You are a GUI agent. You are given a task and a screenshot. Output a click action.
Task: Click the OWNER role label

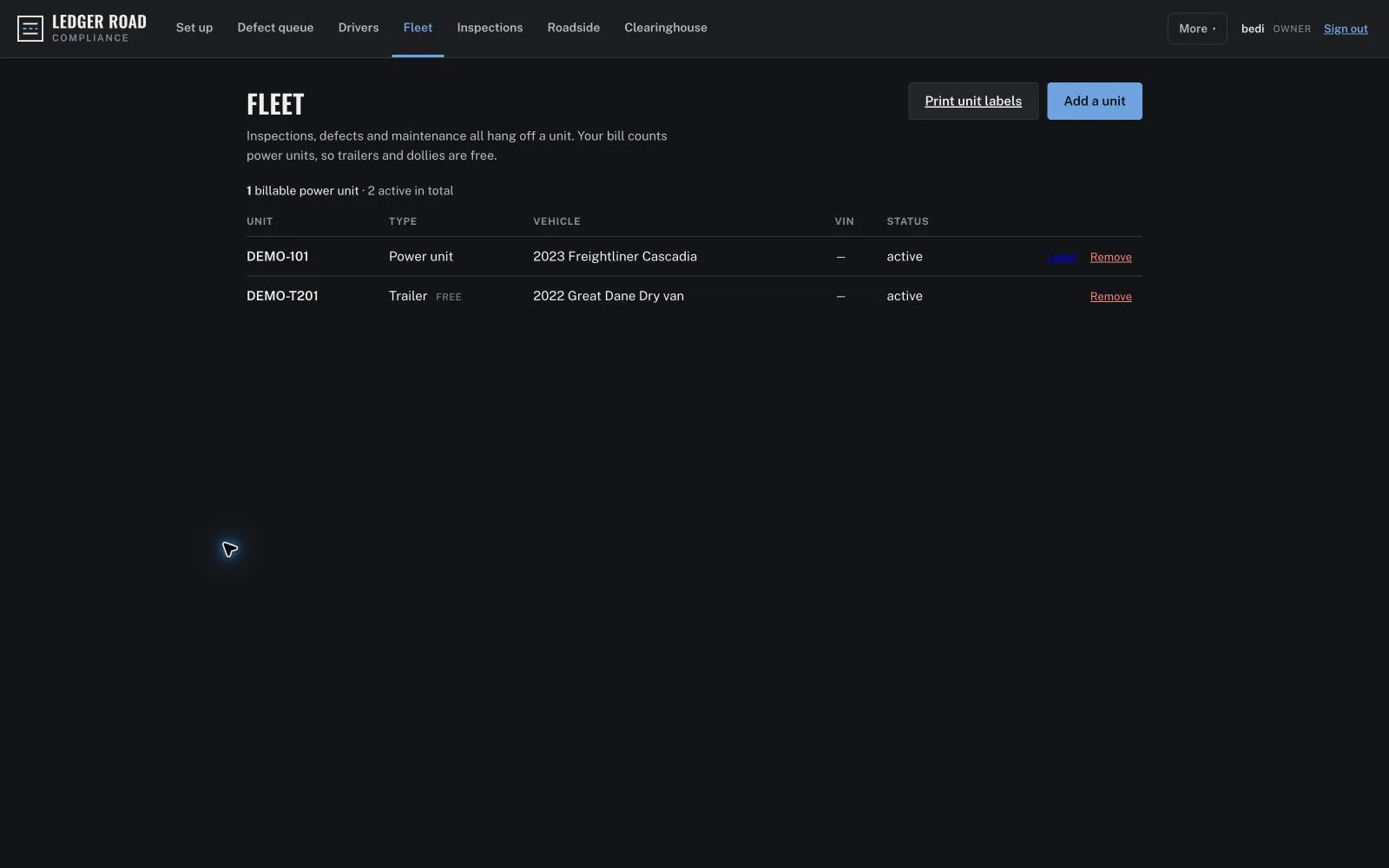(x=1292, y=29)
